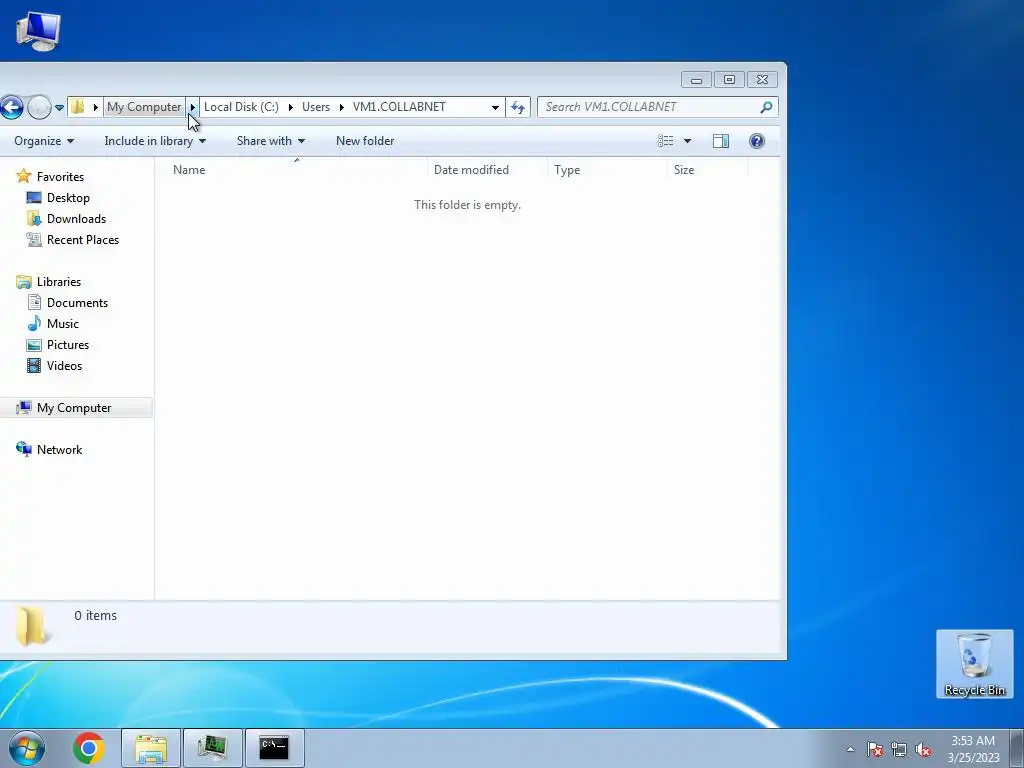This screenshot has height=768, width=1024.
Task: Click the folder icon in address bar
Action: tap(78, 106)
